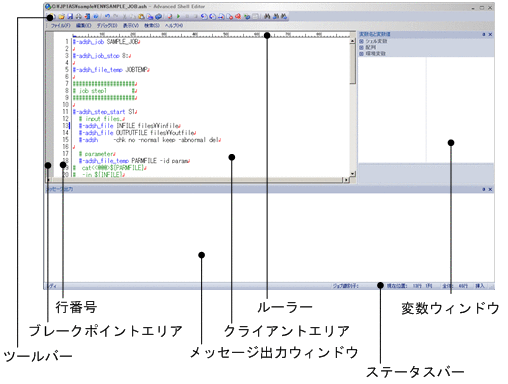Click the middle binoculars search icon
The height and width of the screenshot is (384, 508).
click(x=276, y=16)
